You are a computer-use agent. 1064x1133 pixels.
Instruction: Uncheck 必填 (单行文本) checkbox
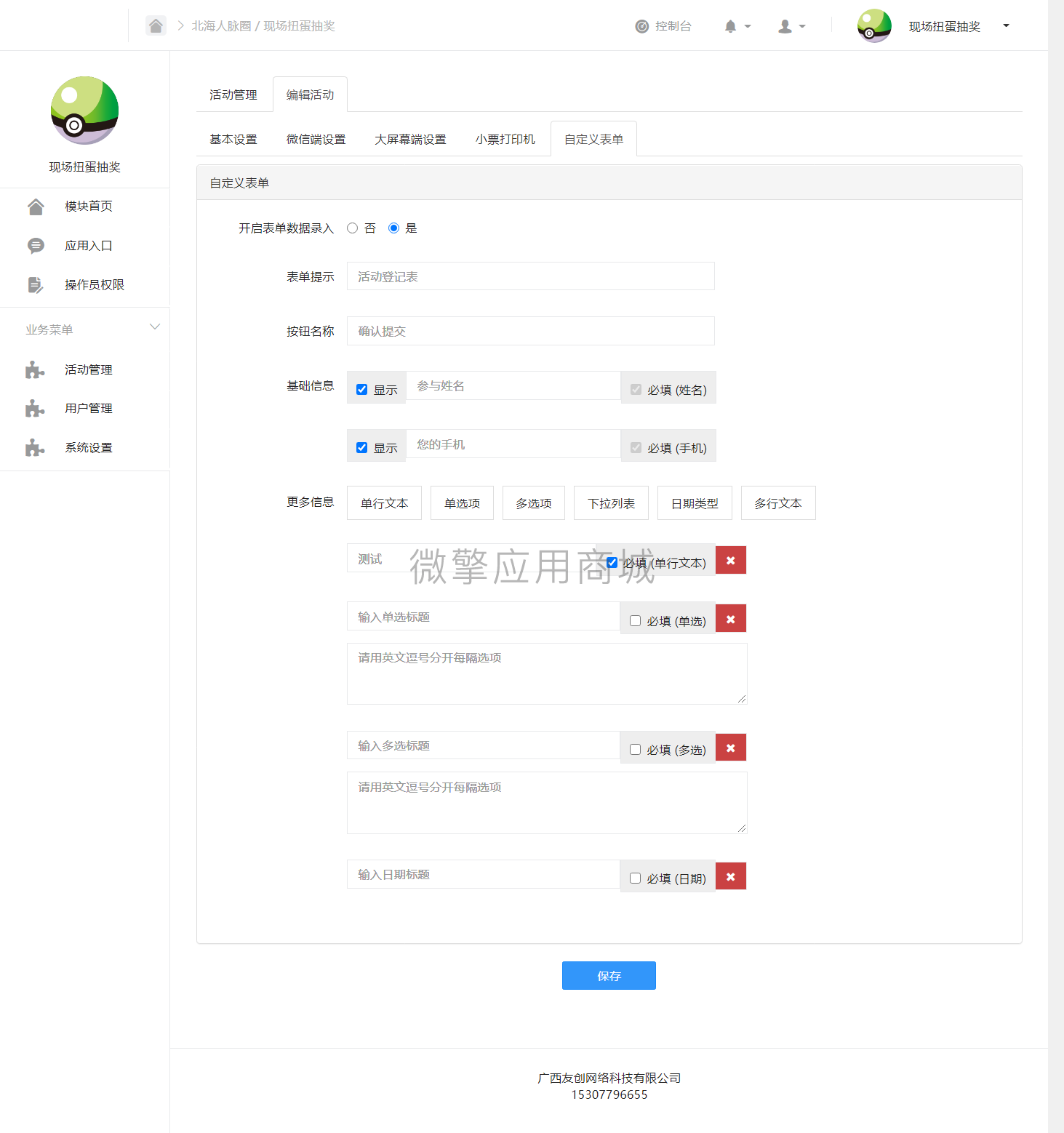pos(612,563)
